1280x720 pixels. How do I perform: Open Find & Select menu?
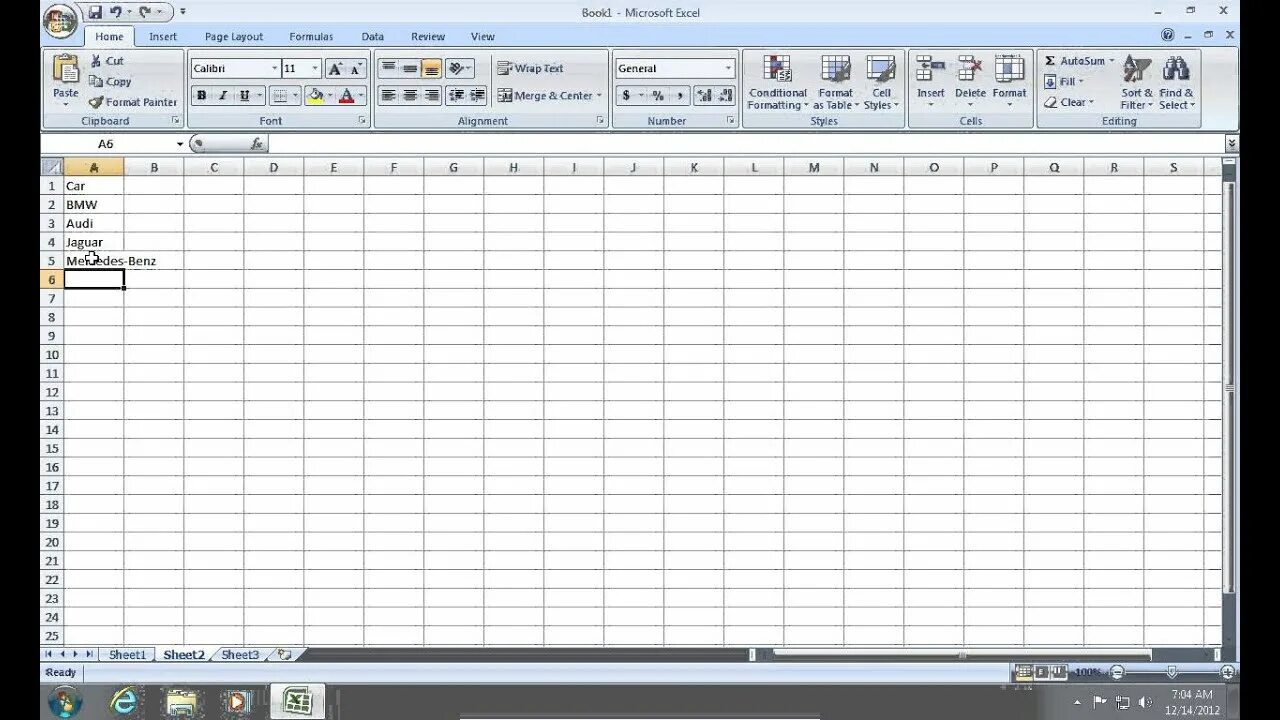pos(1176,83)
